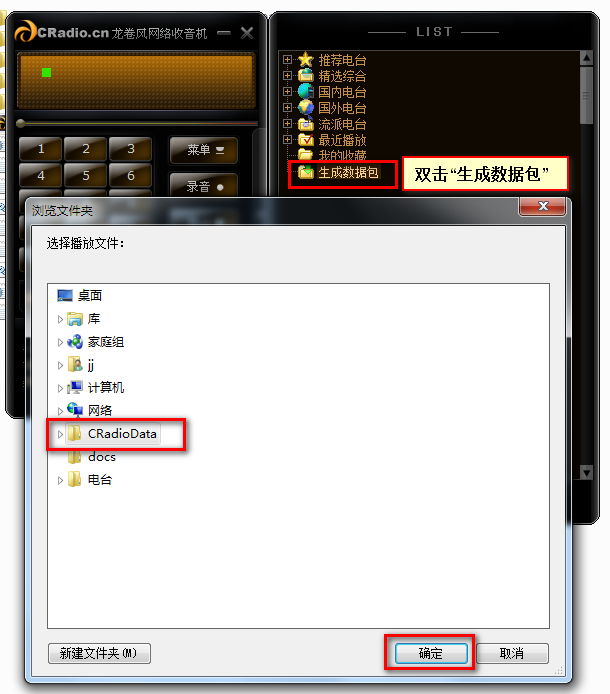610x694 pixels.
Task: Select preset station button 5
Action: (86, 175)
